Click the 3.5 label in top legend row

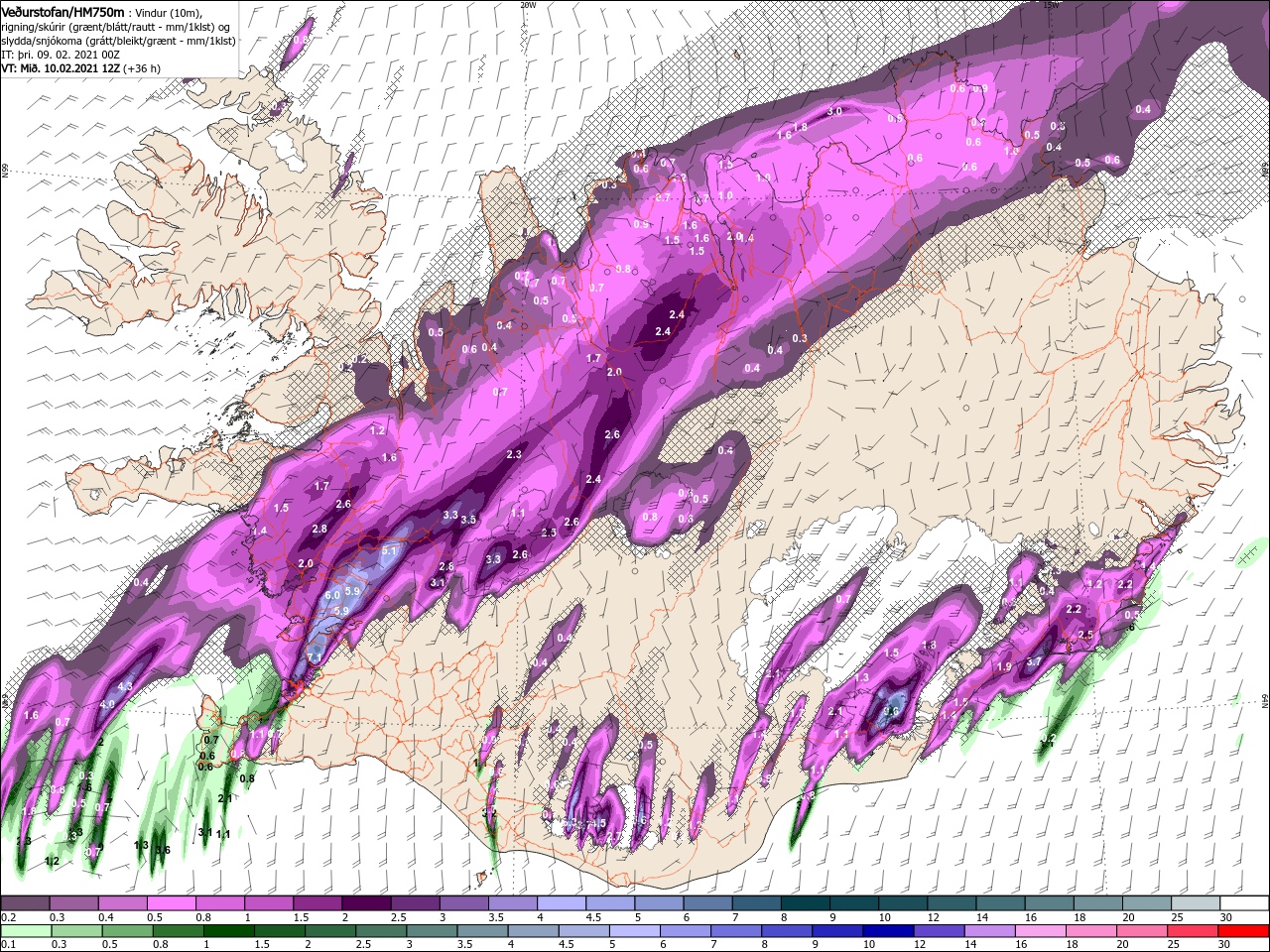click(x=496, y=917)
